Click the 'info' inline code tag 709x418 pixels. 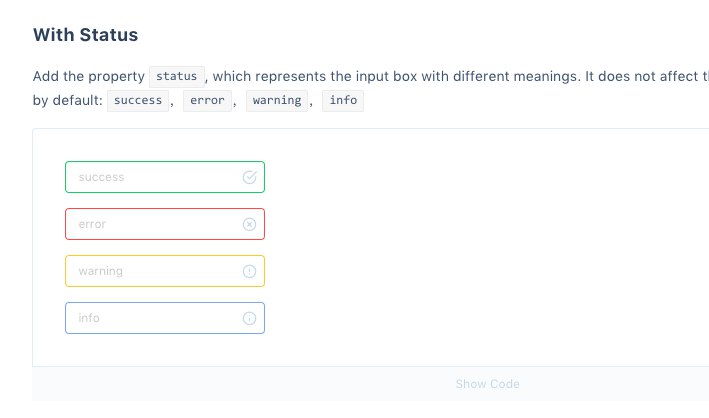click(343, 100)
